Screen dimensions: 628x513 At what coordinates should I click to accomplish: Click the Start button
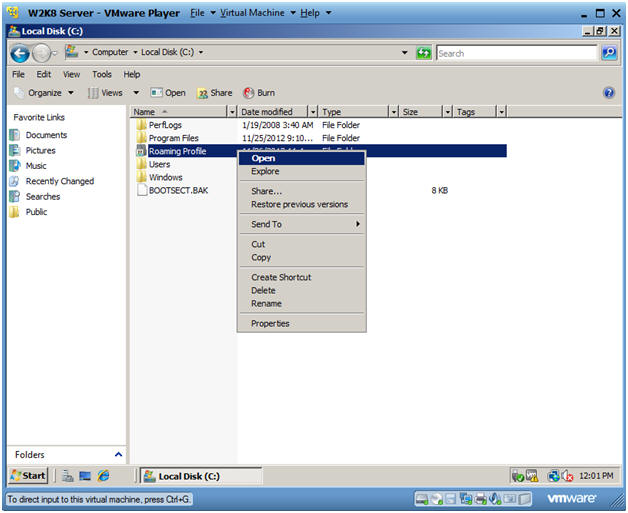(28, 476)
